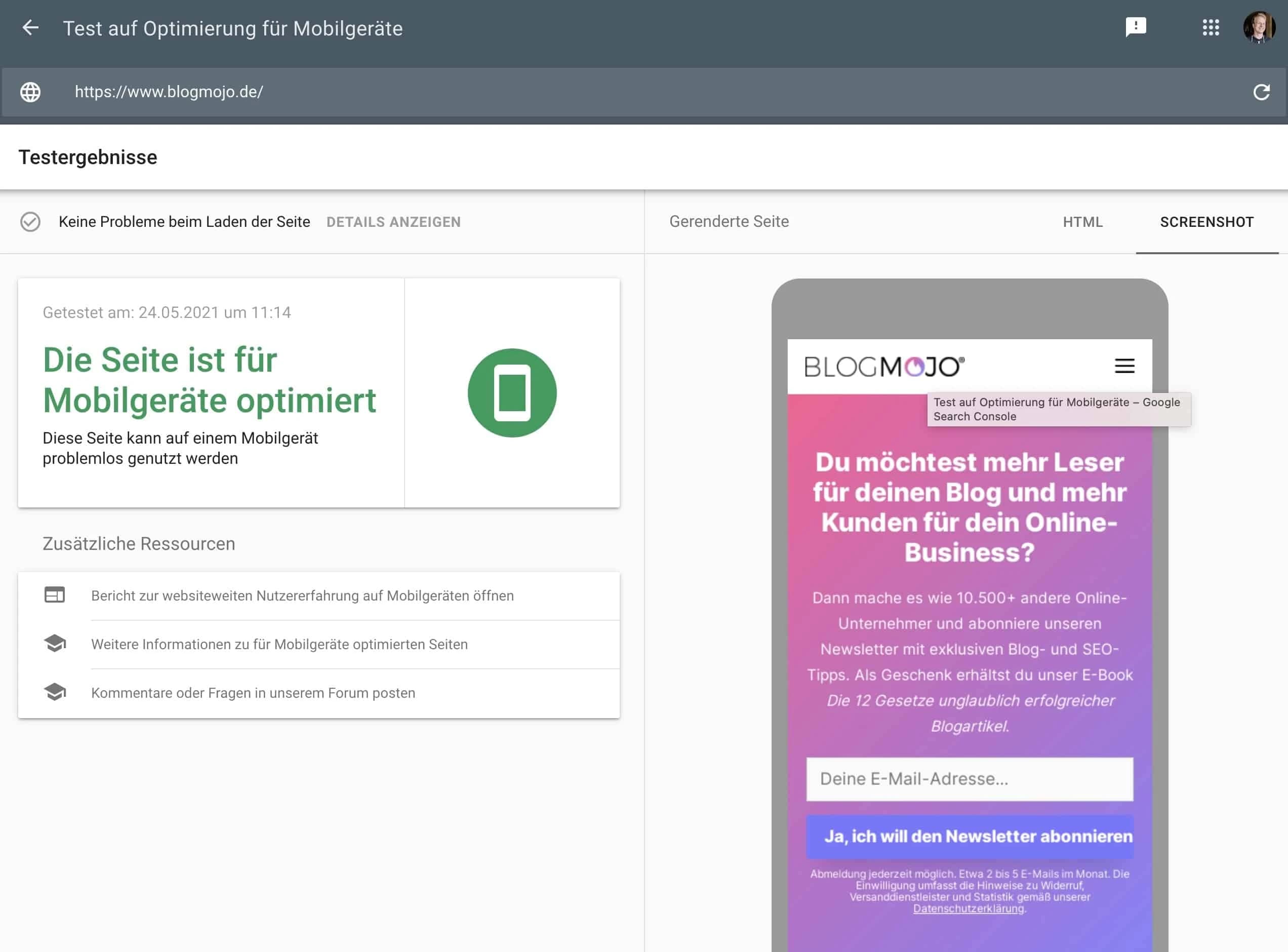Click the back arrow to leave test results
The width and height of the screenshot is (1288, 952).
pos(30,28)
